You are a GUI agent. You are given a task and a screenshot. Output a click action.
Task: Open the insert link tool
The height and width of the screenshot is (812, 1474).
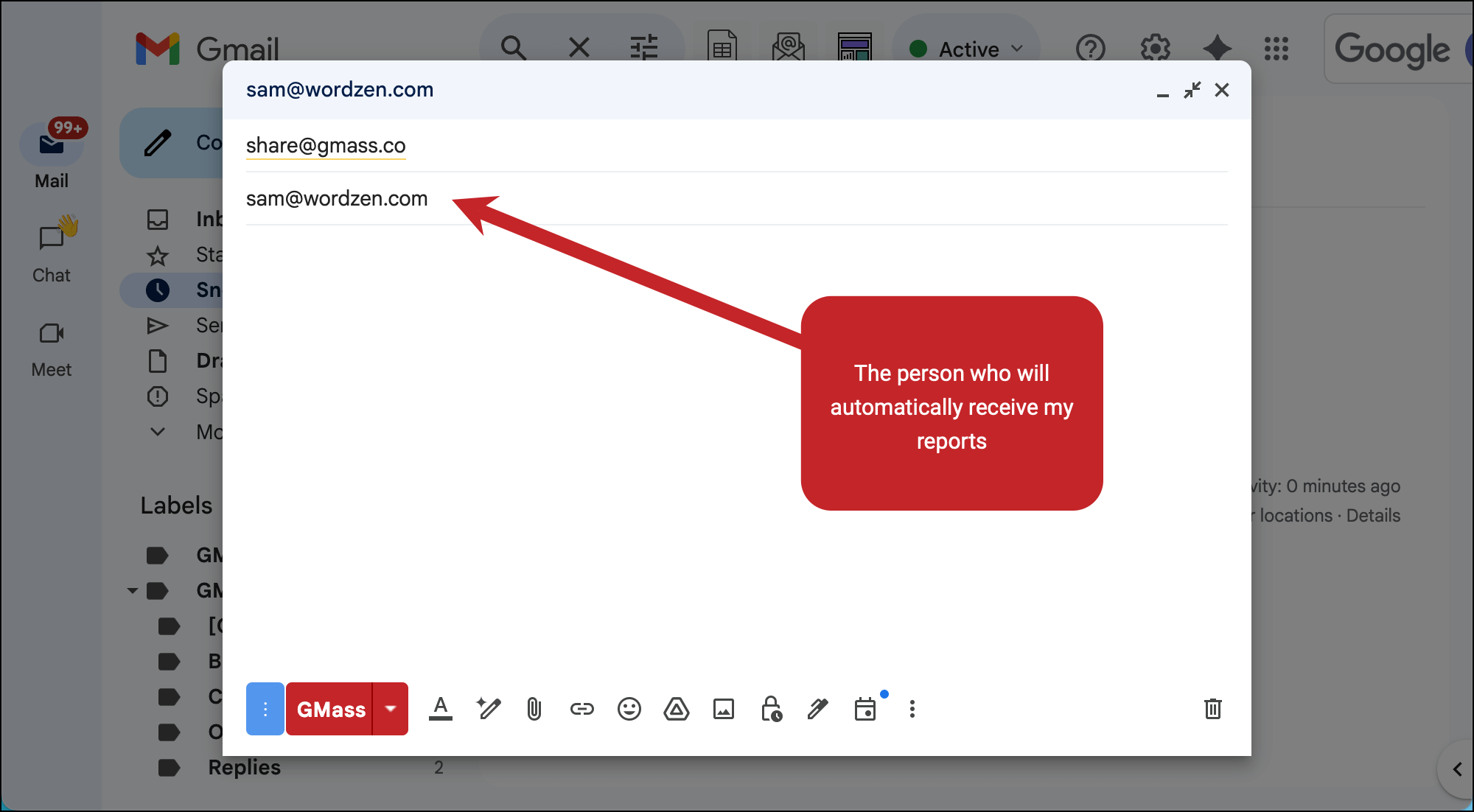click(581, 710)
